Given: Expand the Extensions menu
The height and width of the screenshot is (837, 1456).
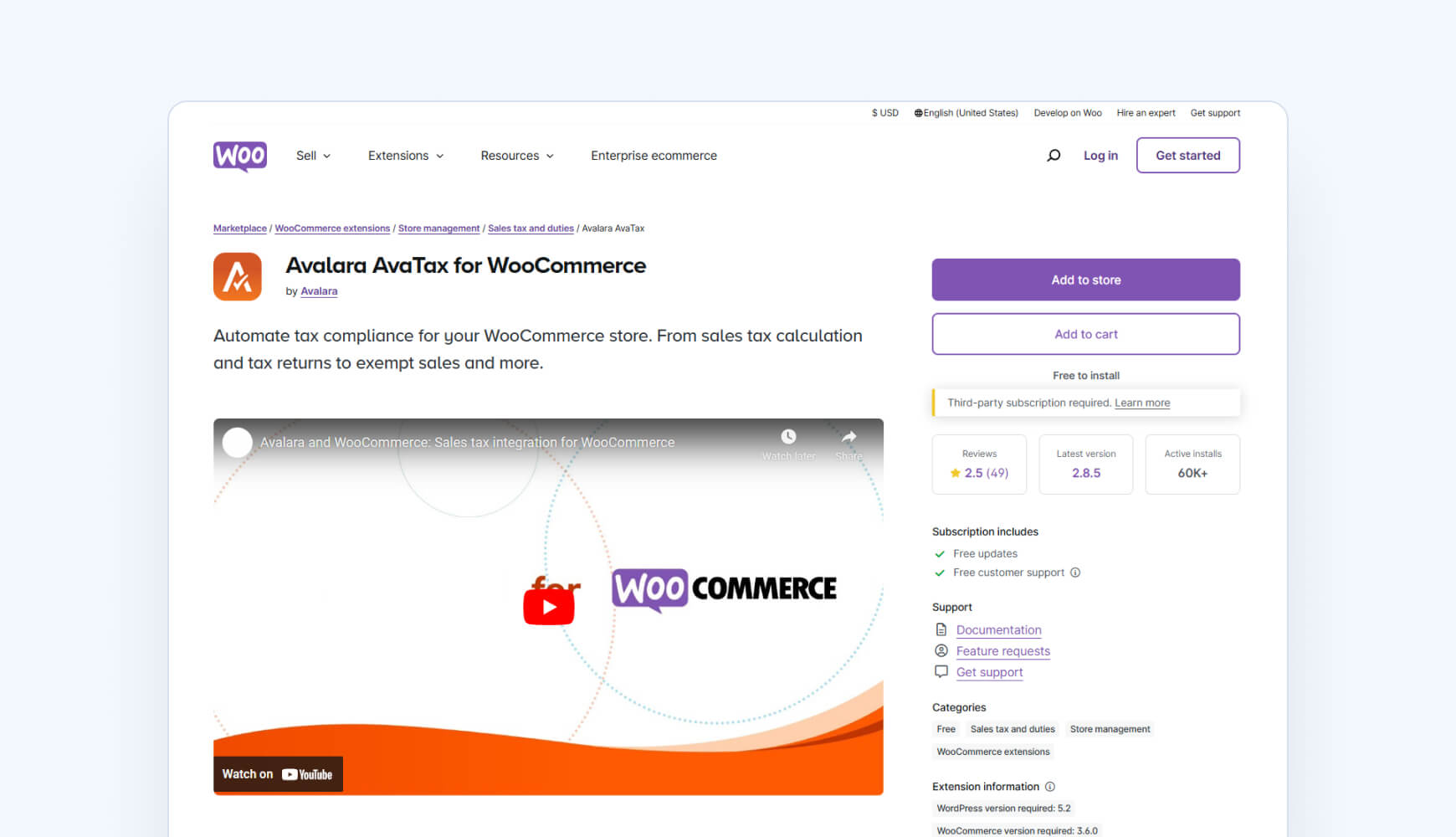Looking at the screenshot, I should tap(406, 156).
